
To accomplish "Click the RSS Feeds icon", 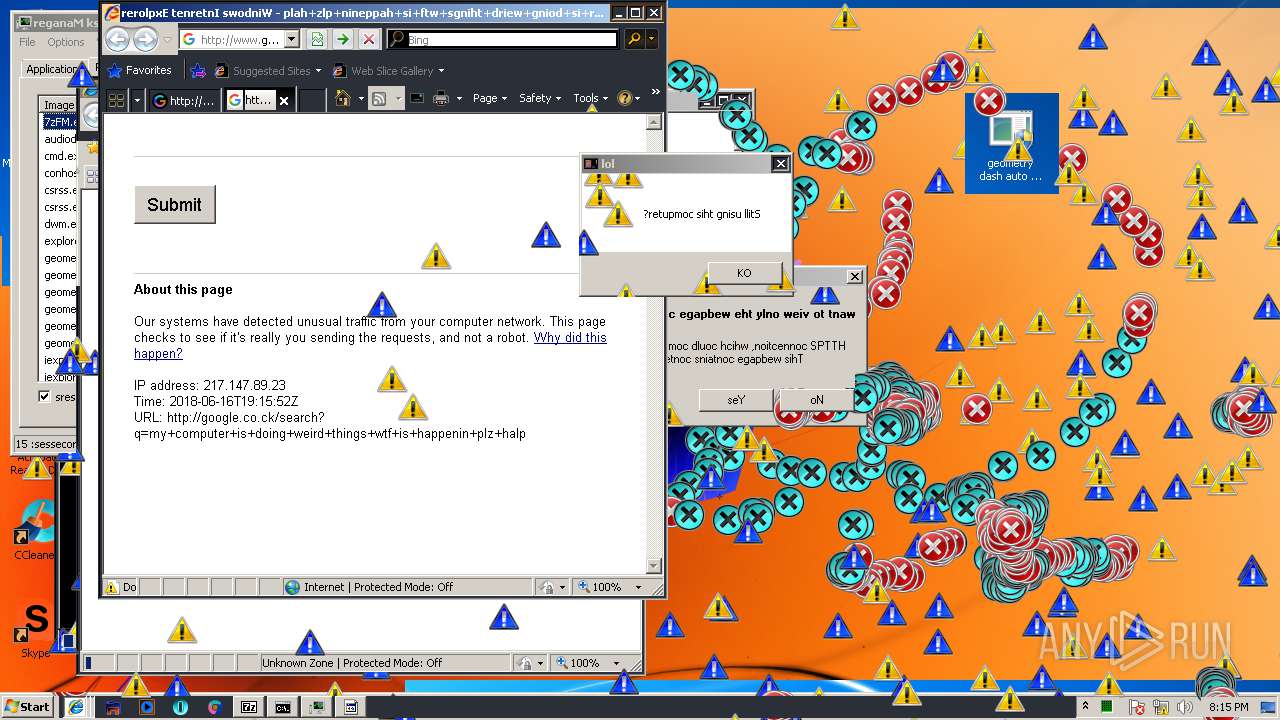I will coord(379,98).
